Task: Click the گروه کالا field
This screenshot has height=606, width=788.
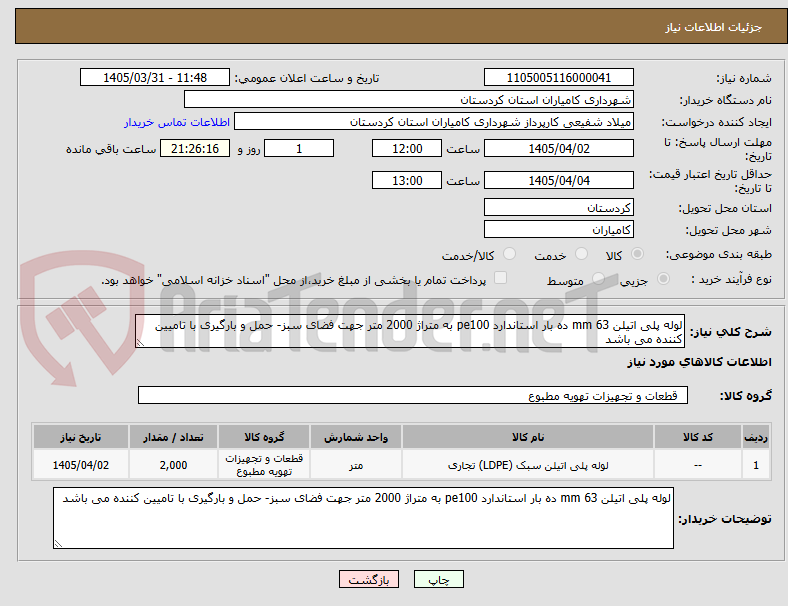Action: point(413,395)
